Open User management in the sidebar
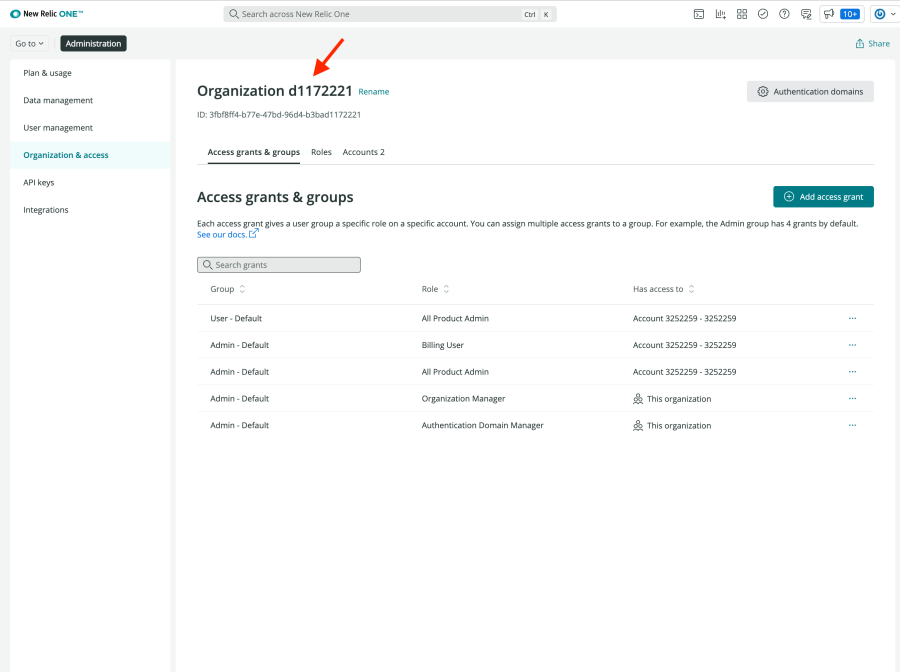Screen dimensions: 900x672 [58, 128]
